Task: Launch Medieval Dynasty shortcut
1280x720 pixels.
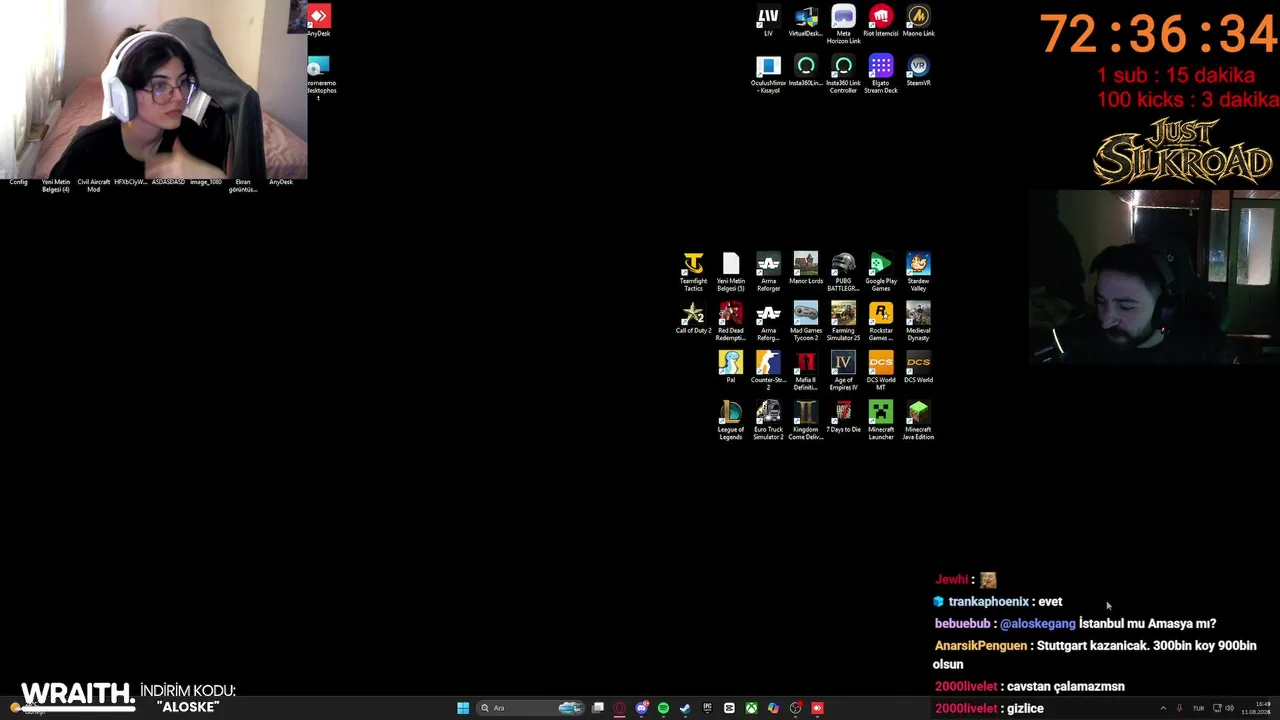Action: pyautogui.click(x=918, y=322)
